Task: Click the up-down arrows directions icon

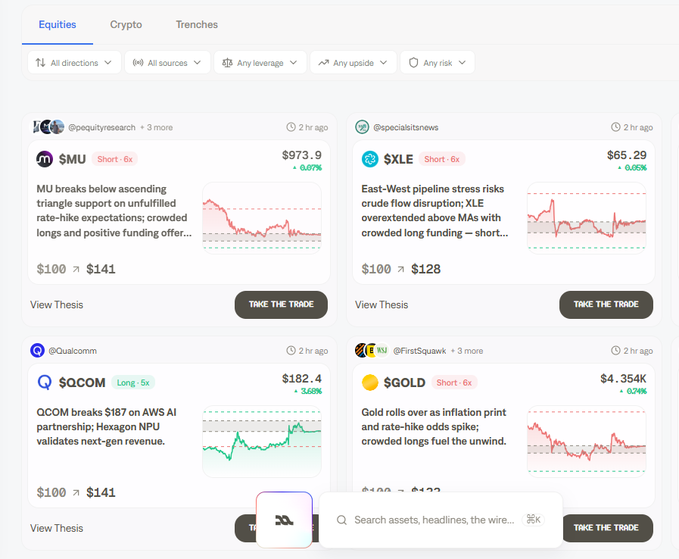Action: [41, 63]
